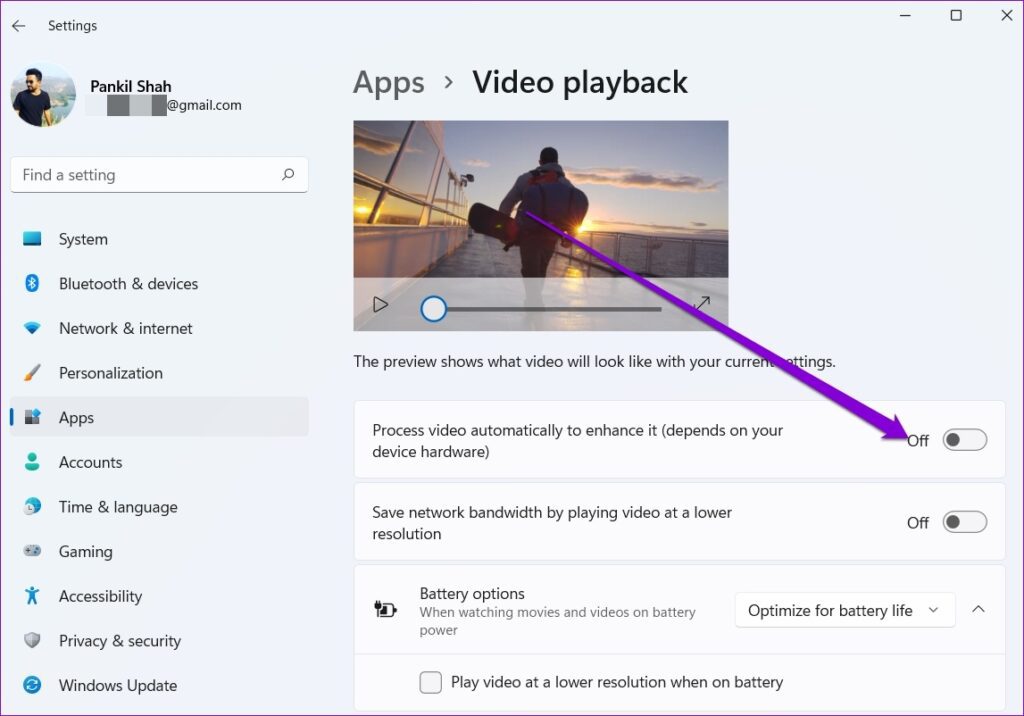Go back using the arrow button
1024x716 pixels.
point(20,25)
